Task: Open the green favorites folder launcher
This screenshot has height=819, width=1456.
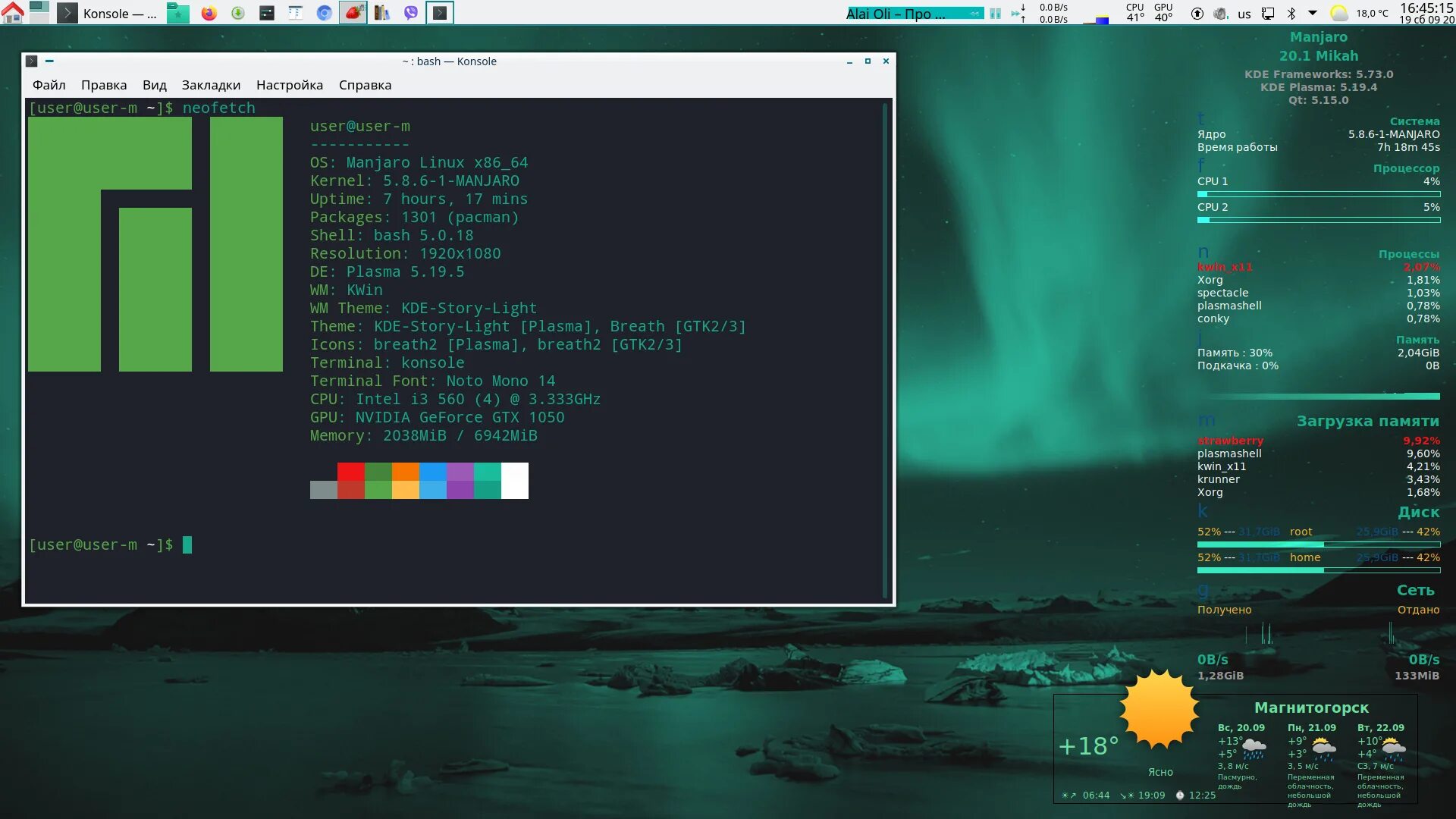Action: click(177, 13)
